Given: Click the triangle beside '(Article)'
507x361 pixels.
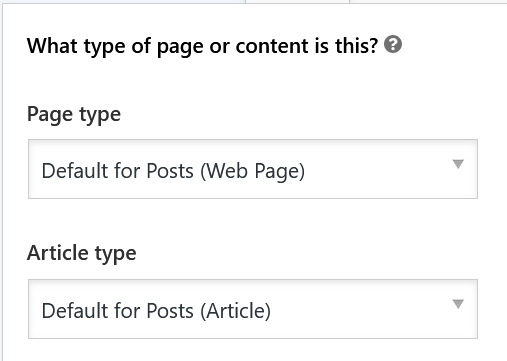Looking at the screenshot, I should 458,304.
